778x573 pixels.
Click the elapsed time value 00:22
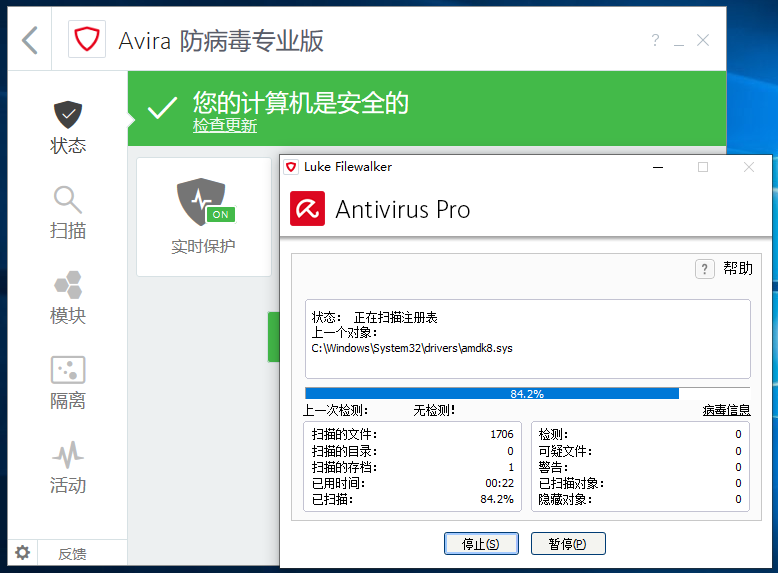pos(500,483)
